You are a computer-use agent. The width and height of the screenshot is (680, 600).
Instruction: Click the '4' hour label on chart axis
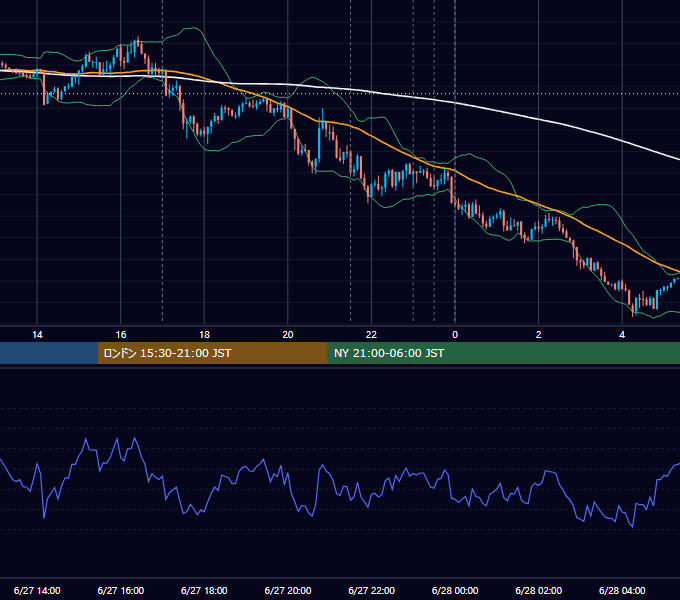[622, 335]
